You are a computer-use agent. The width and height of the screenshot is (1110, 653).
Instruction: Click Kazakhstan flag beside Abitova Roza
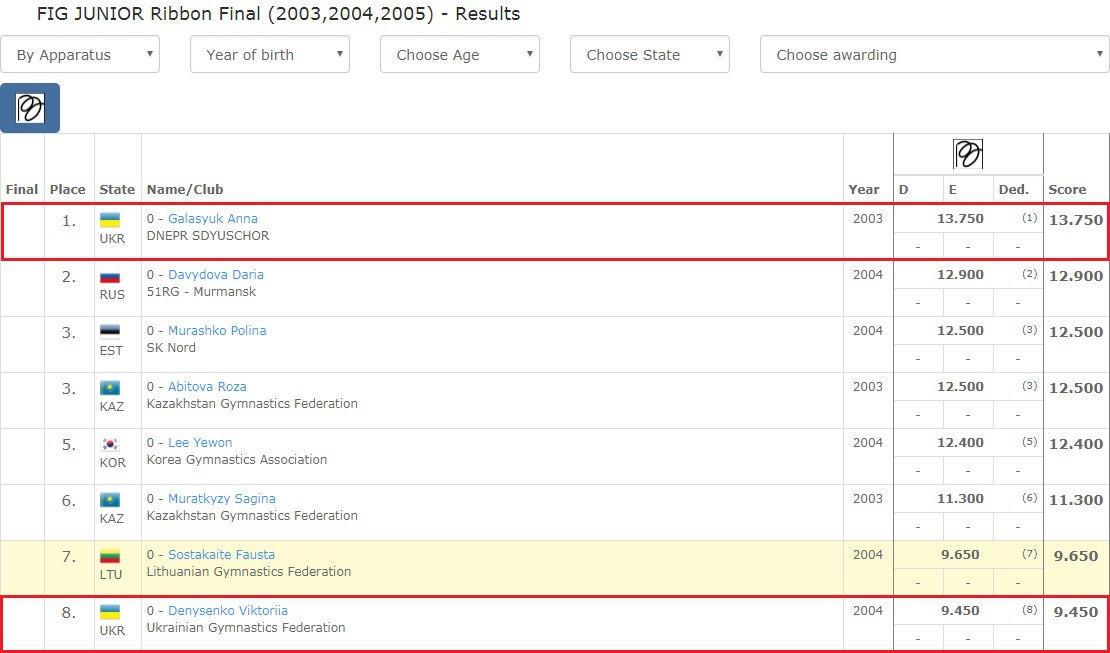pyautogui.click(x=110, y=388)
